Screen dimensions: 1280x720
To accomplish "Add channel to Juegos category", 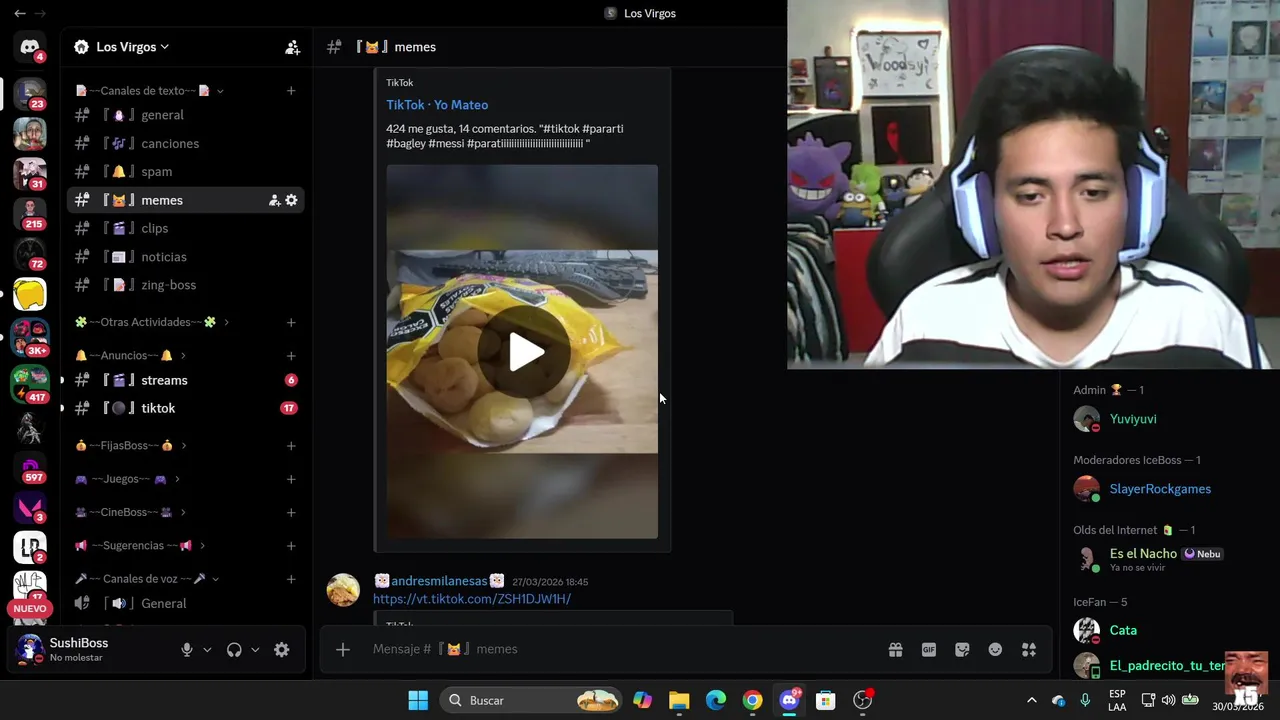I will point(291,479).
